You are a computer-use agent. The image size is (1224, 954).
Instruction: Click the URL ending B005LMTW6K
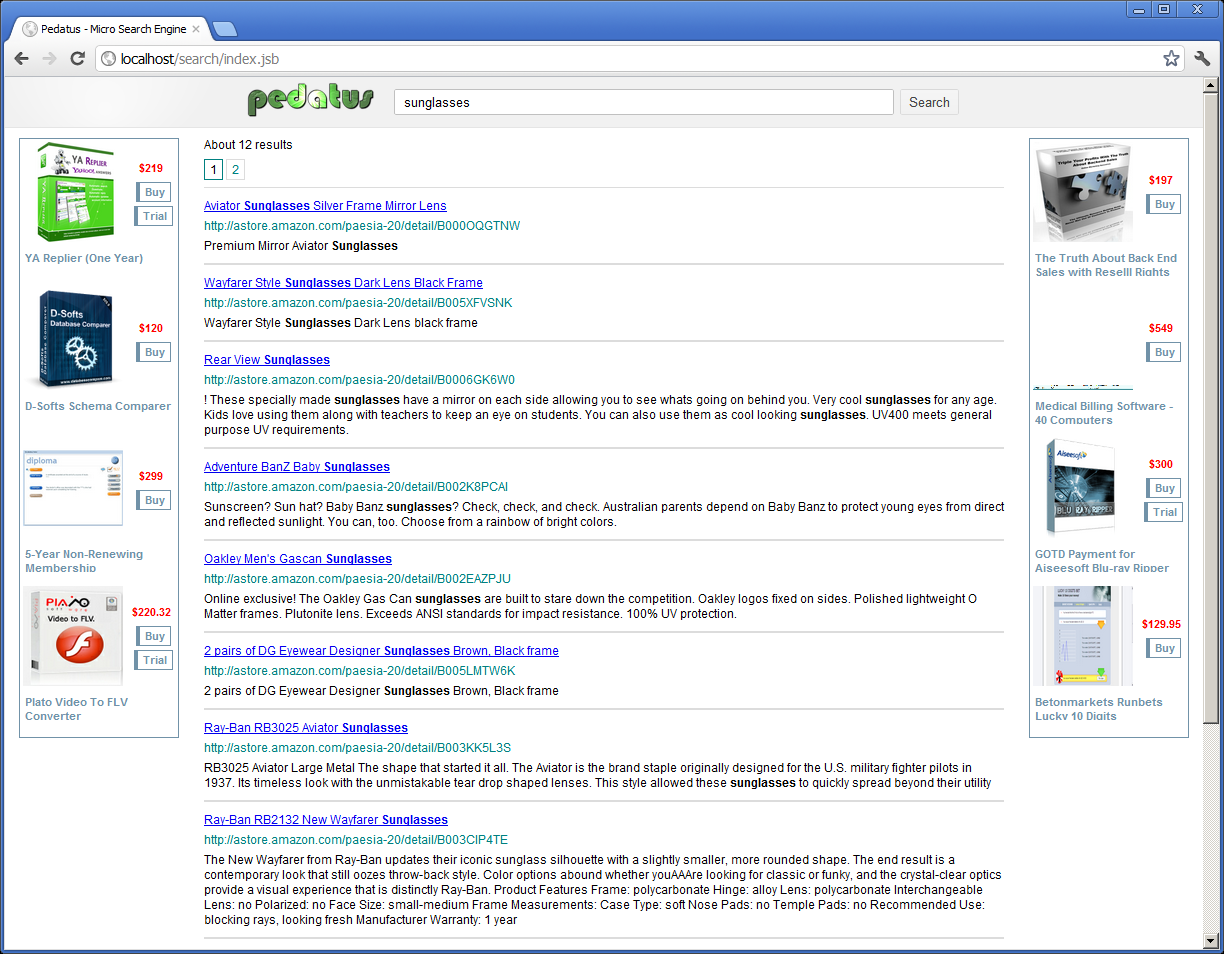point(360,671)
